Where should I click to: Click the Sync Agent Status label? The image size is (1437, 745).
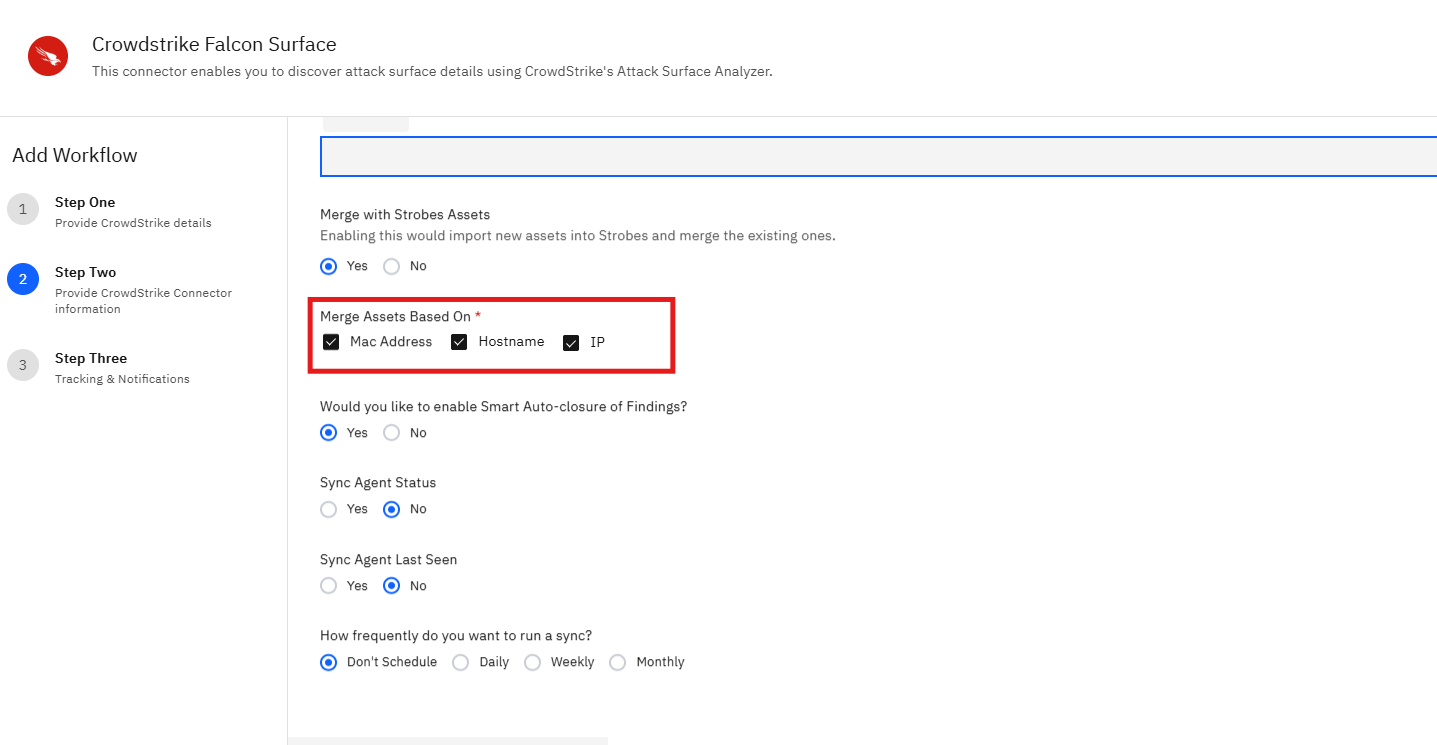[378, 482]
